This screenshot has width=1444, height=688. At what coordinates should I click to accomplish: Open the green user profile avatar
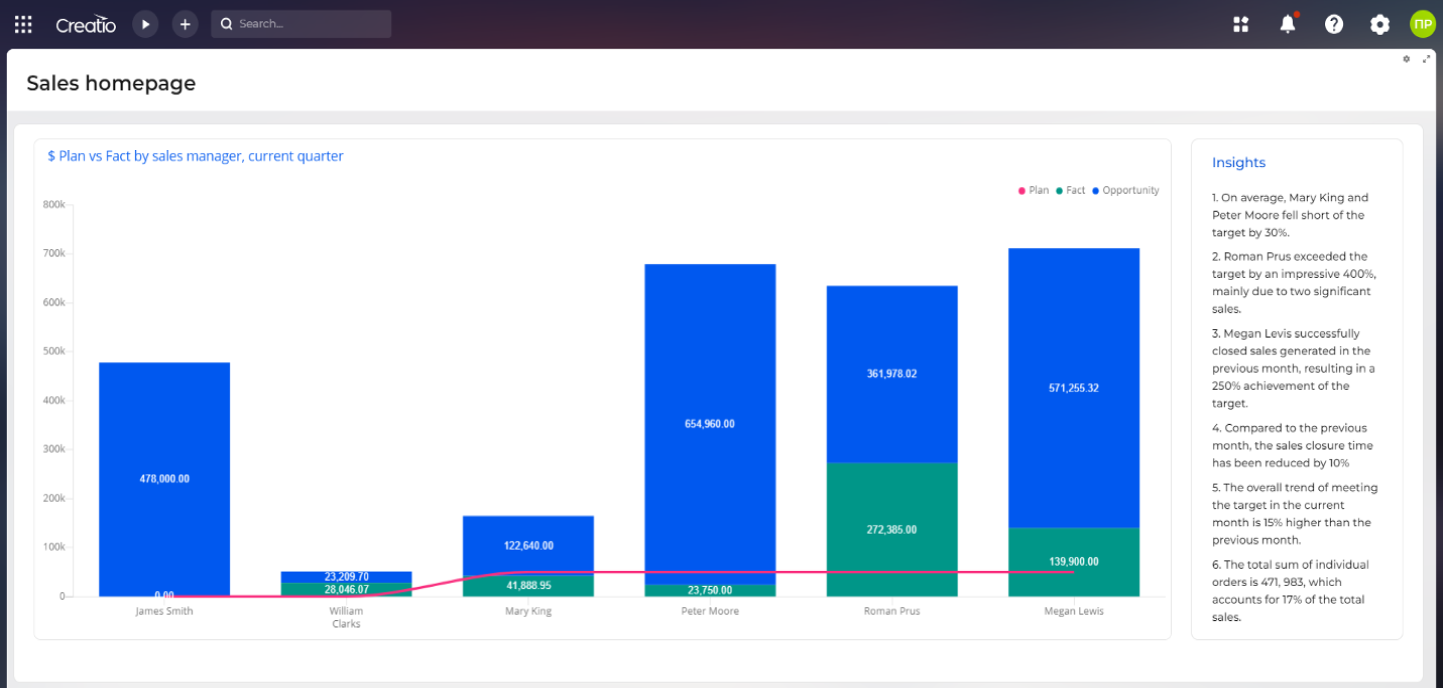[x=1422, y=24]
